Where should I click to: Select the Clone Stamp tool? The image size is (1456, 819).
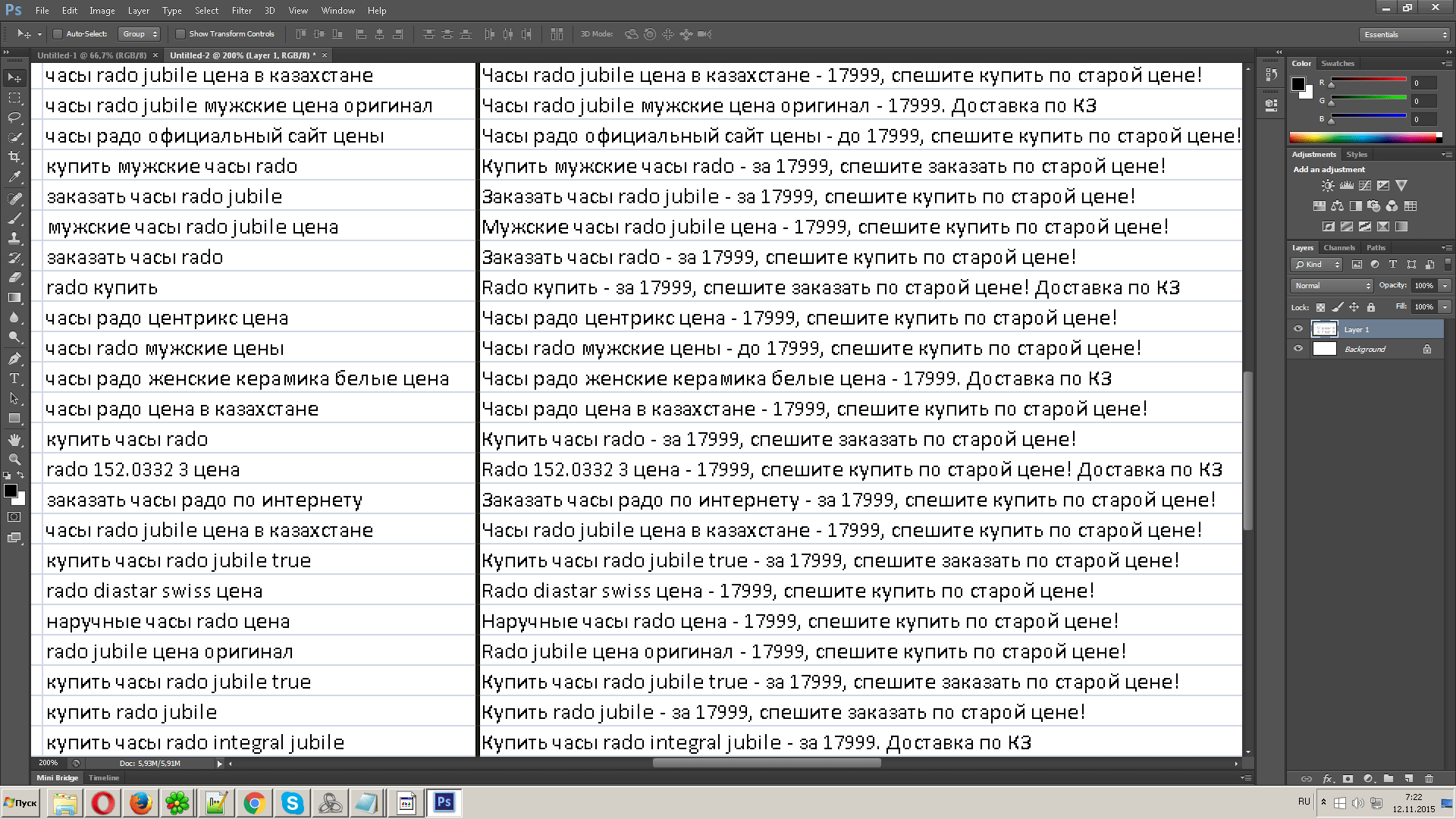tap(14, 238)
